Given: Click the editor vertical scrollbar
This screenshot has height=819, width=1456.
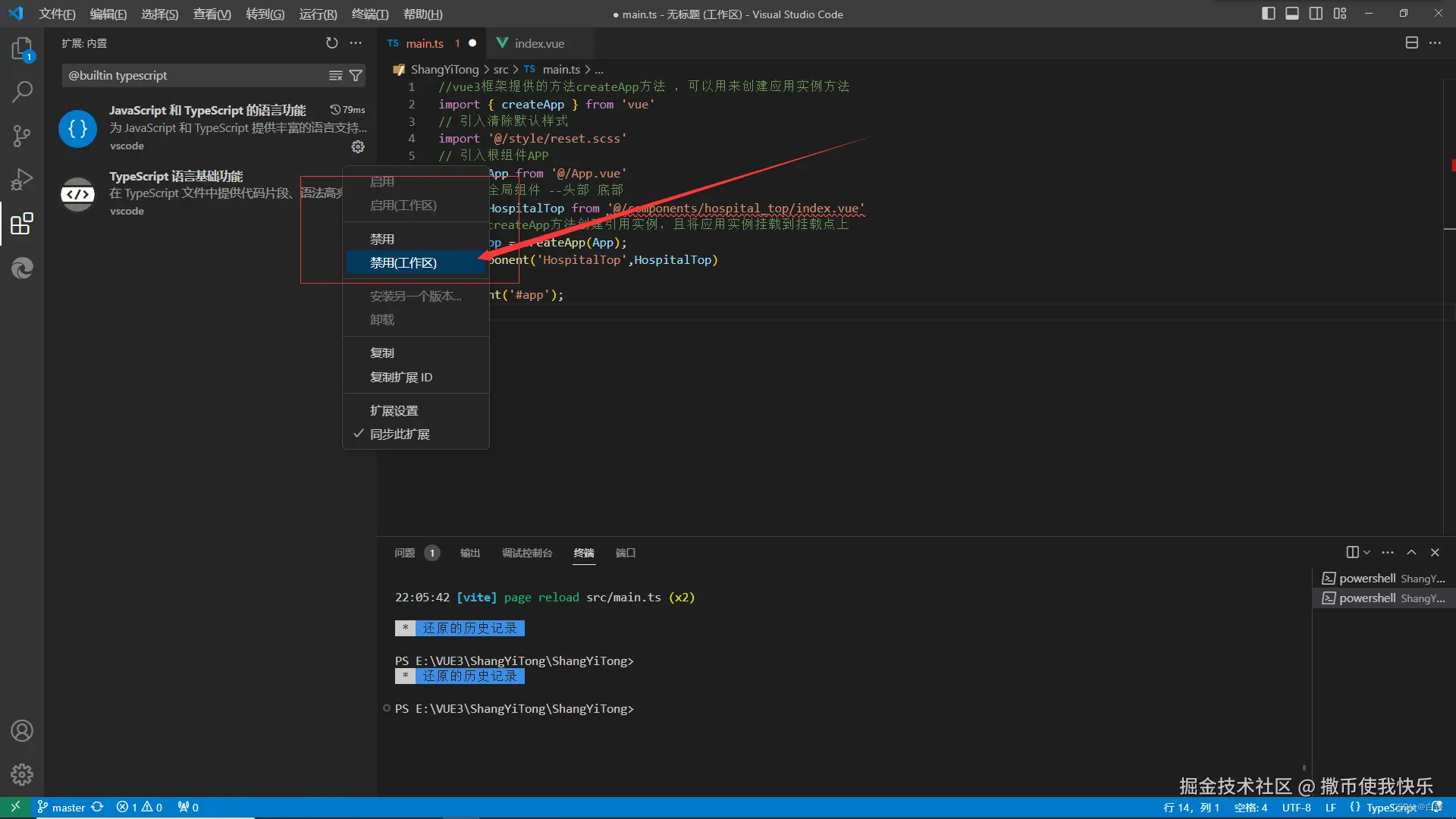Looking at the screenshot, I should [x=1449, y=303].
